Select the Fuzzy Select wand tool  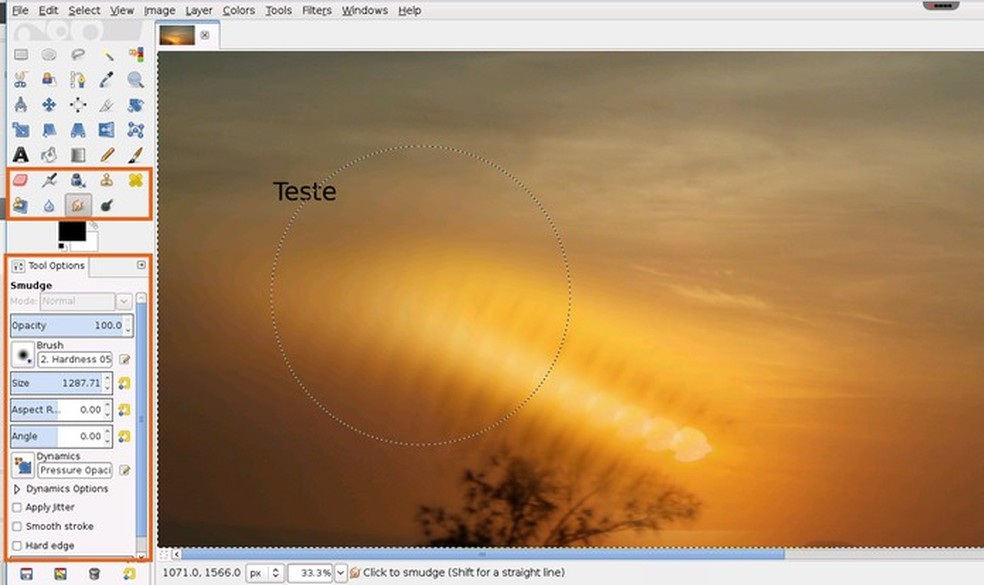coord(107,55)
